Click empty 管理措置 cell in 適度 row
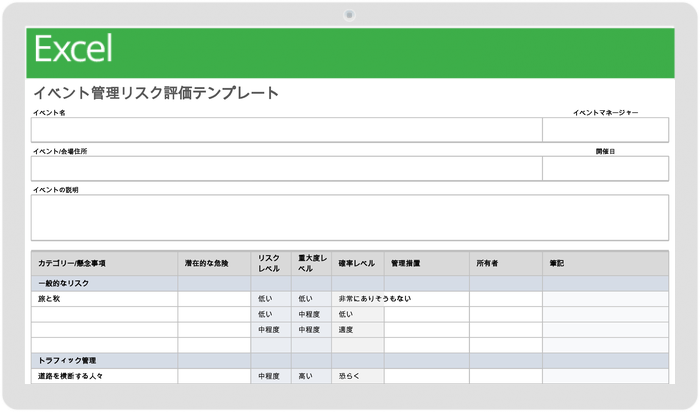700x412 pixels. pyautogui.click(x=427, y=330)
